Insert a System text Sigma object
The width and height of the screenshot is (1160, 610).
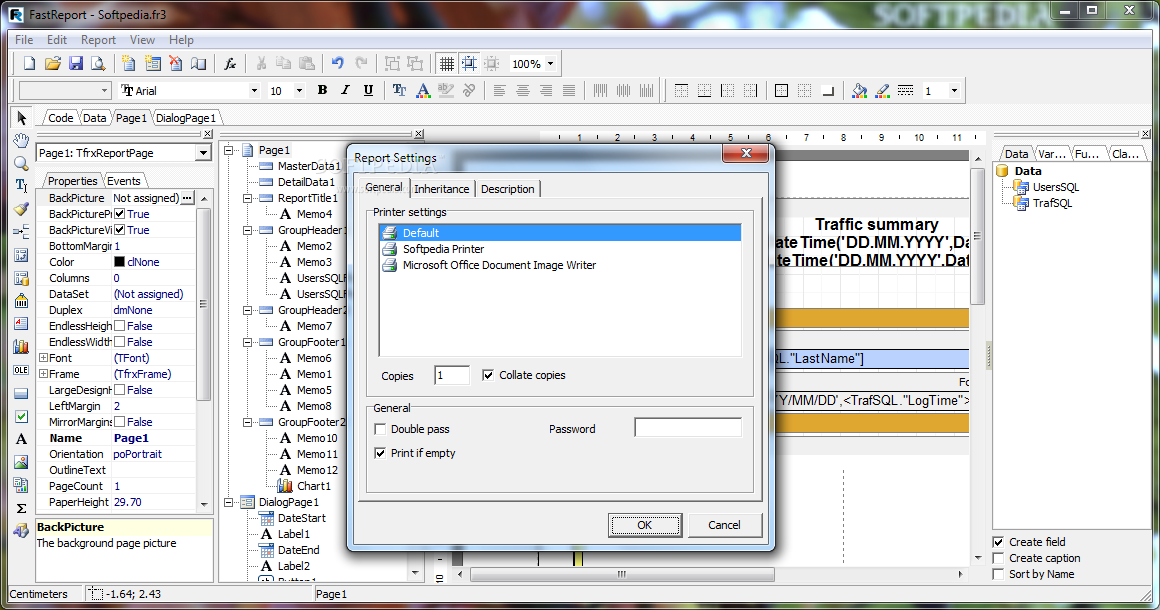point(21,508)
